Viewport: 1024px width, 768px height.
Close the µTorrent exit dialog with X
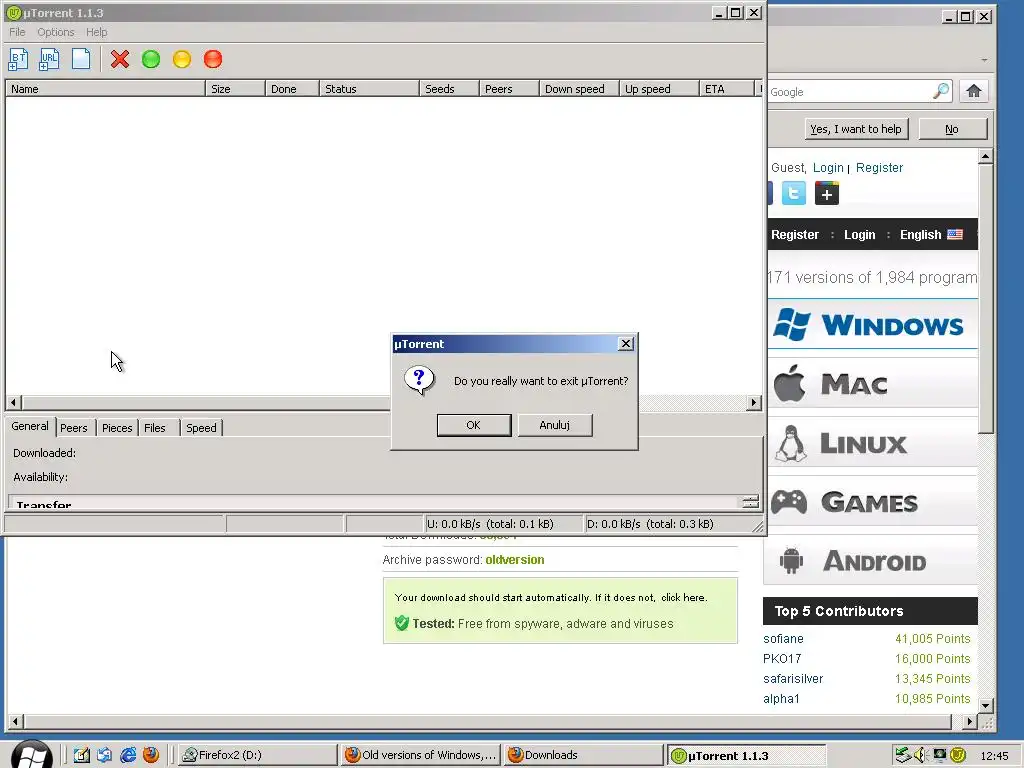pos(626,344)
